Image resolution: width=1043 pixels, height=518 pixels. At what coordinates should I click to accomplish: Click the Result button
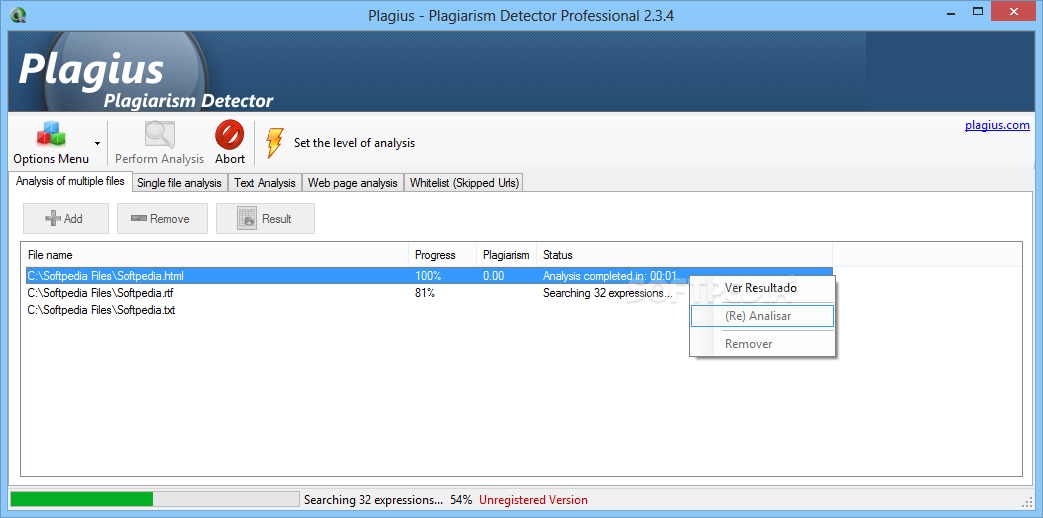[265, 219]
